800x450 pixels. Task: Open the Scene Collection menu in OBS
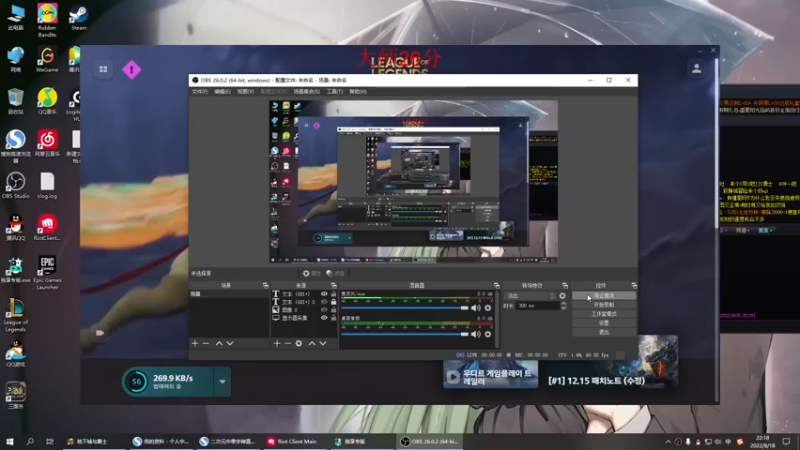pos(307,91)
